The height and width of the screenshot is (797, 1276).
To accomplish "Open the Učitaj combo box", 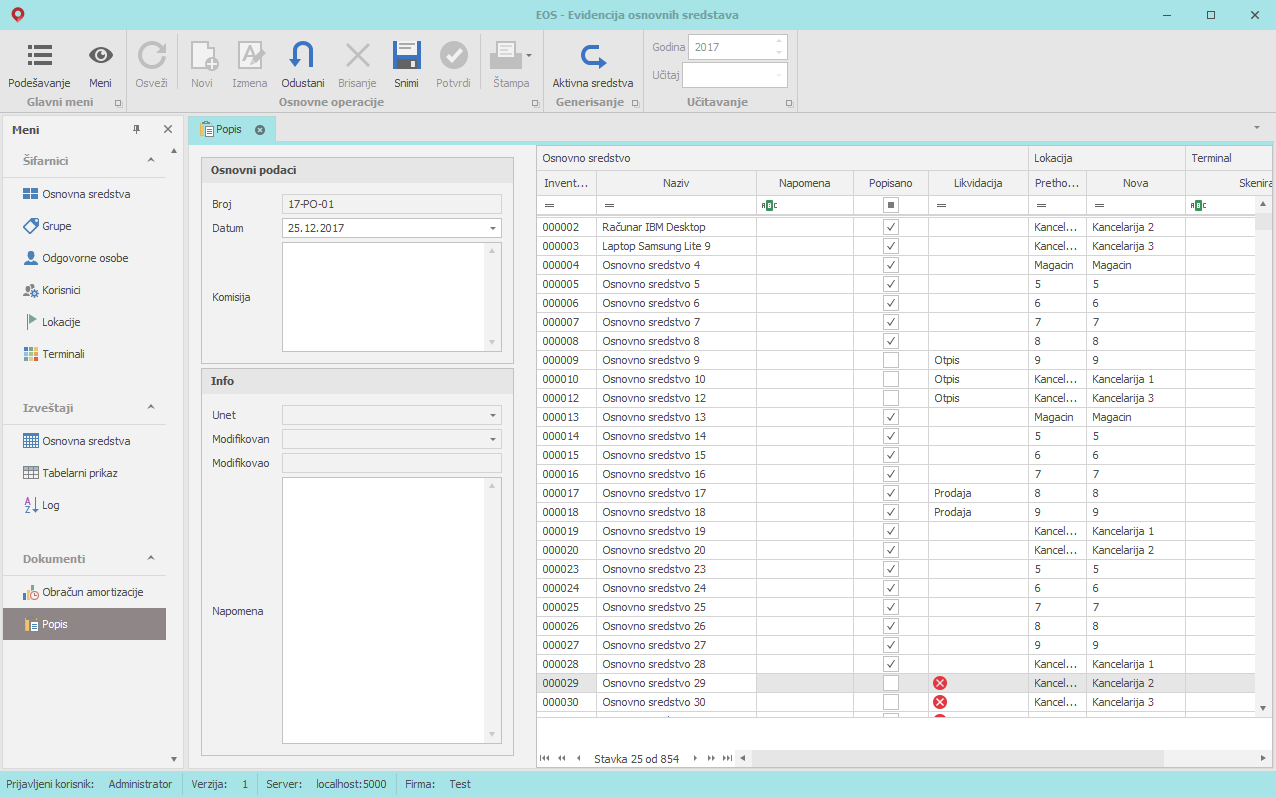I will [735, 75].
